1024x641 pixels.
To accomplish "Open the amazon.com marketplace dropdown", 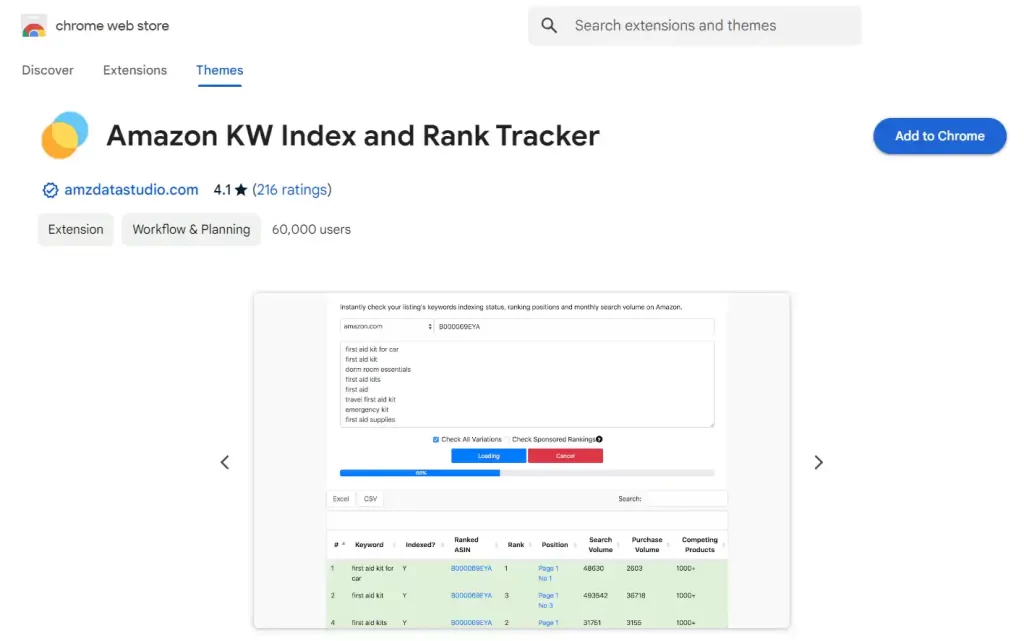I will point(386,326).
